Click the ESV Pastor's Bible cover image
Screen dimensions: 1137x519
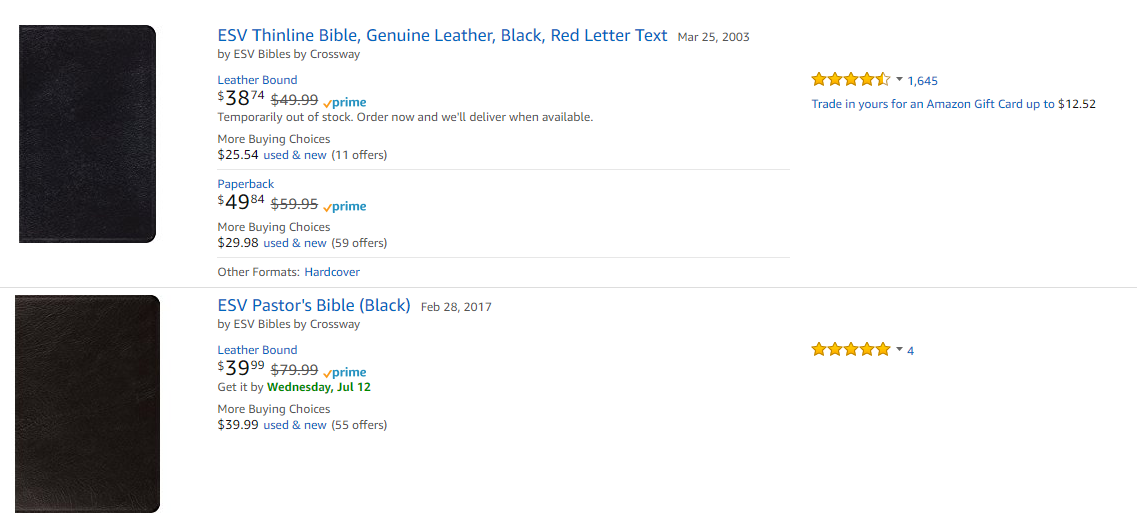pos(87,403)
